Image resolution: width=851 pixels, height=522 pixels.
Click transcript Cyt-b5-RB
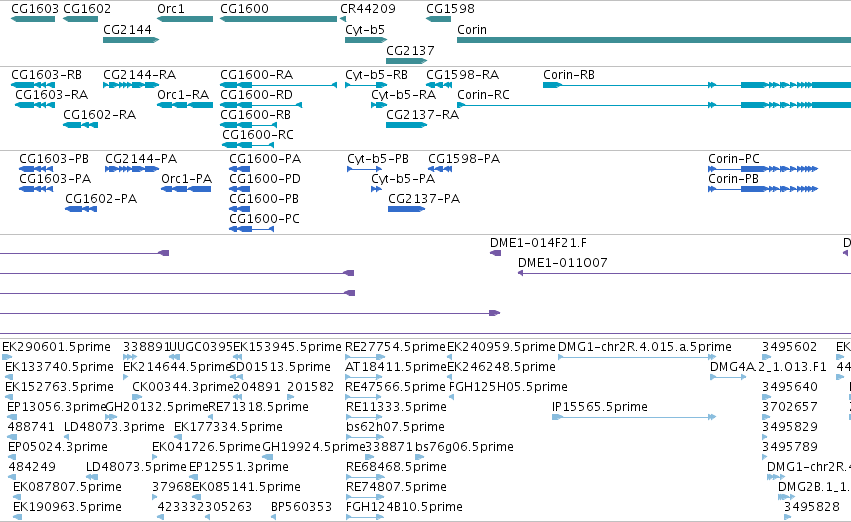[366, 85]
